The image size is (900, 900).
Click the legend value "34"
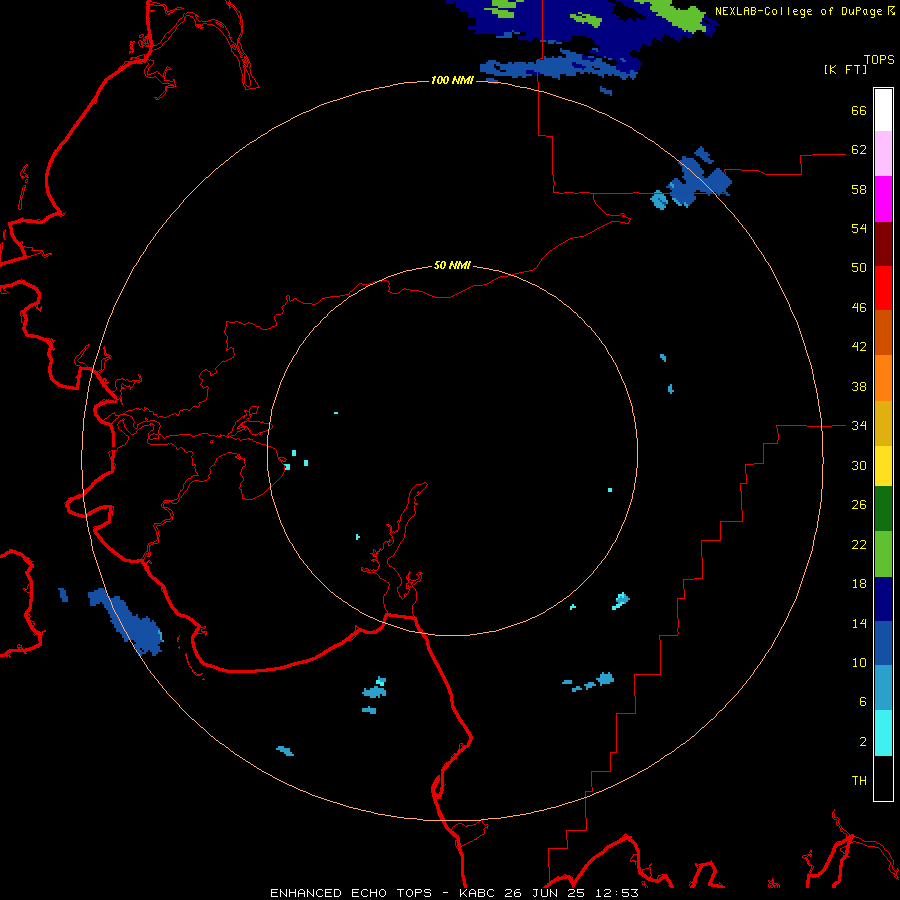(x=859, y=426)
